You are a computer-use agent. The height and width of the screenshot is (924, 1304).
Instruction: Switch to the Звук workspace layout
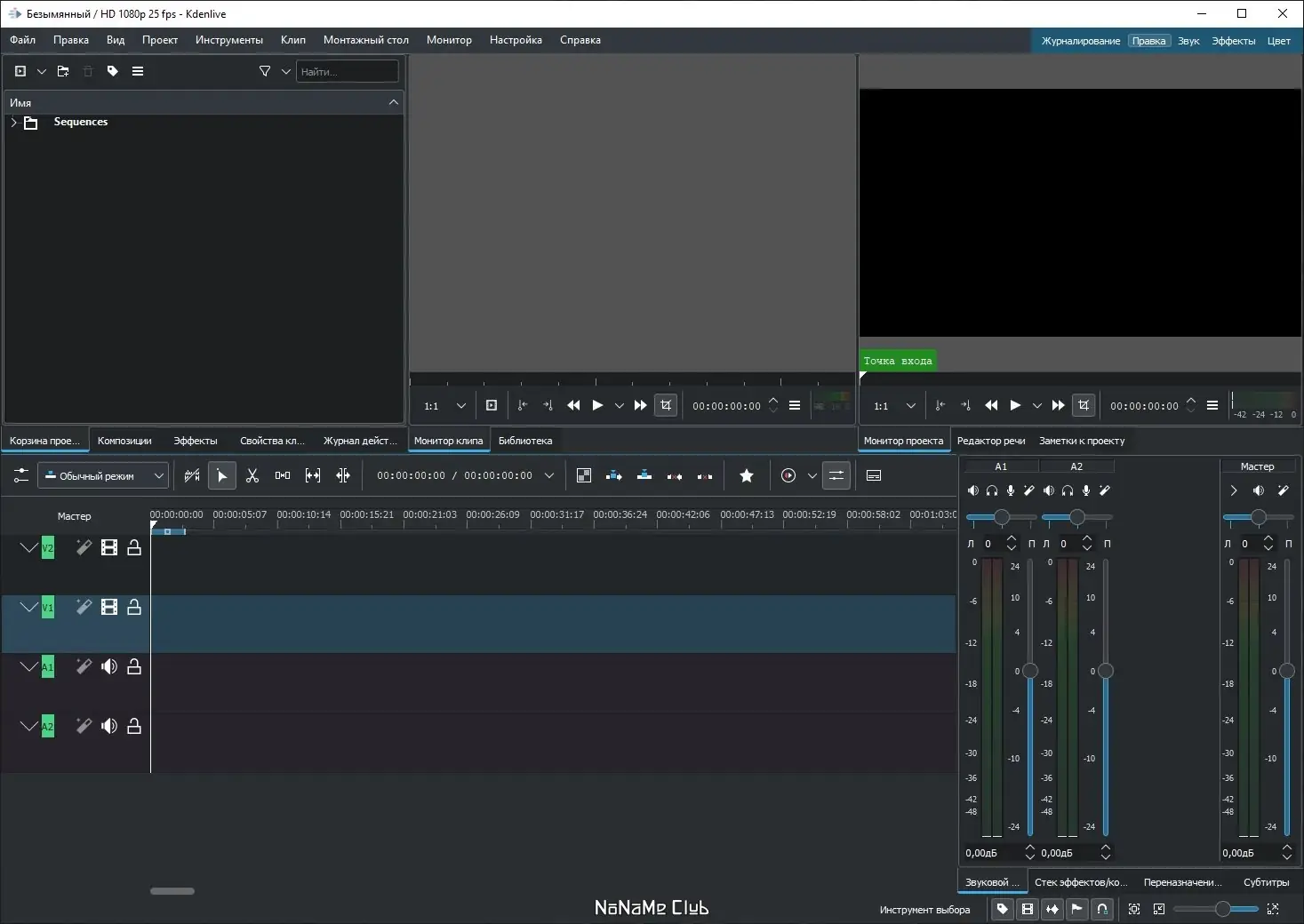(1188, 41)
